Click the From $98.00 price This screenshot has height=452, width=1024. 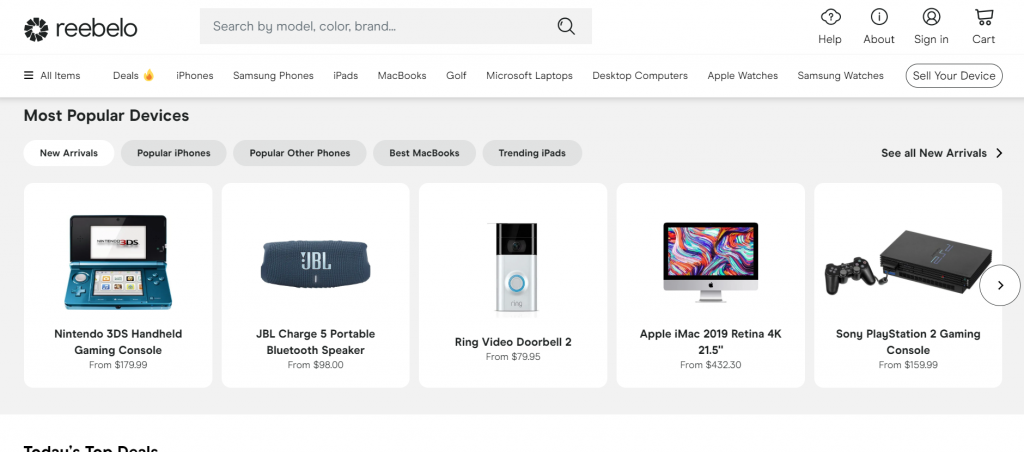click(315, 365)
